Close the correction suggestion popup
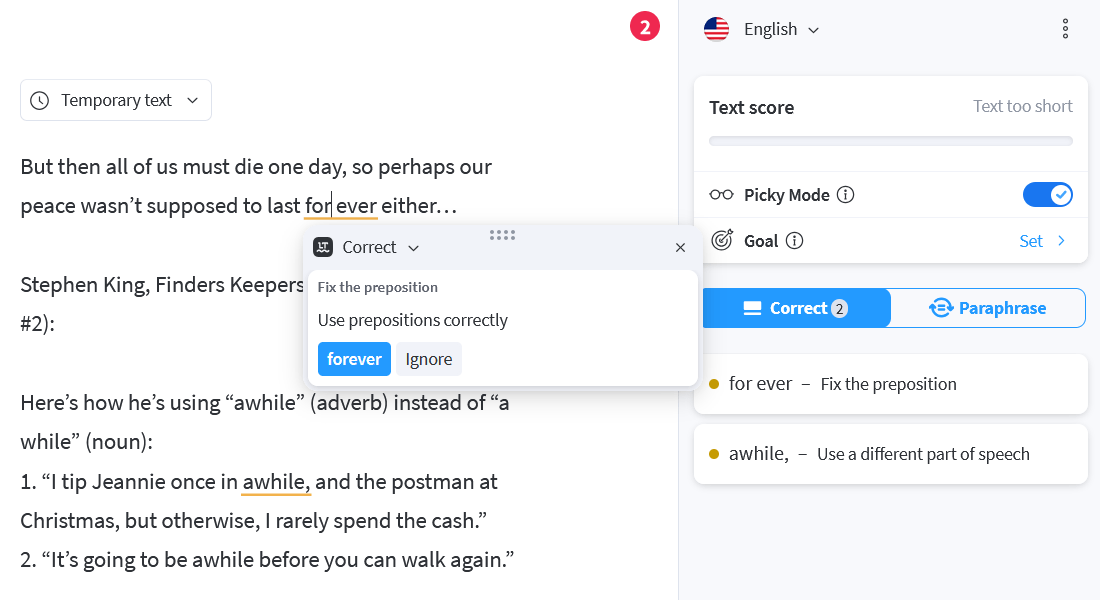Viewport: 1100px width, 600px height. [680, 247]
